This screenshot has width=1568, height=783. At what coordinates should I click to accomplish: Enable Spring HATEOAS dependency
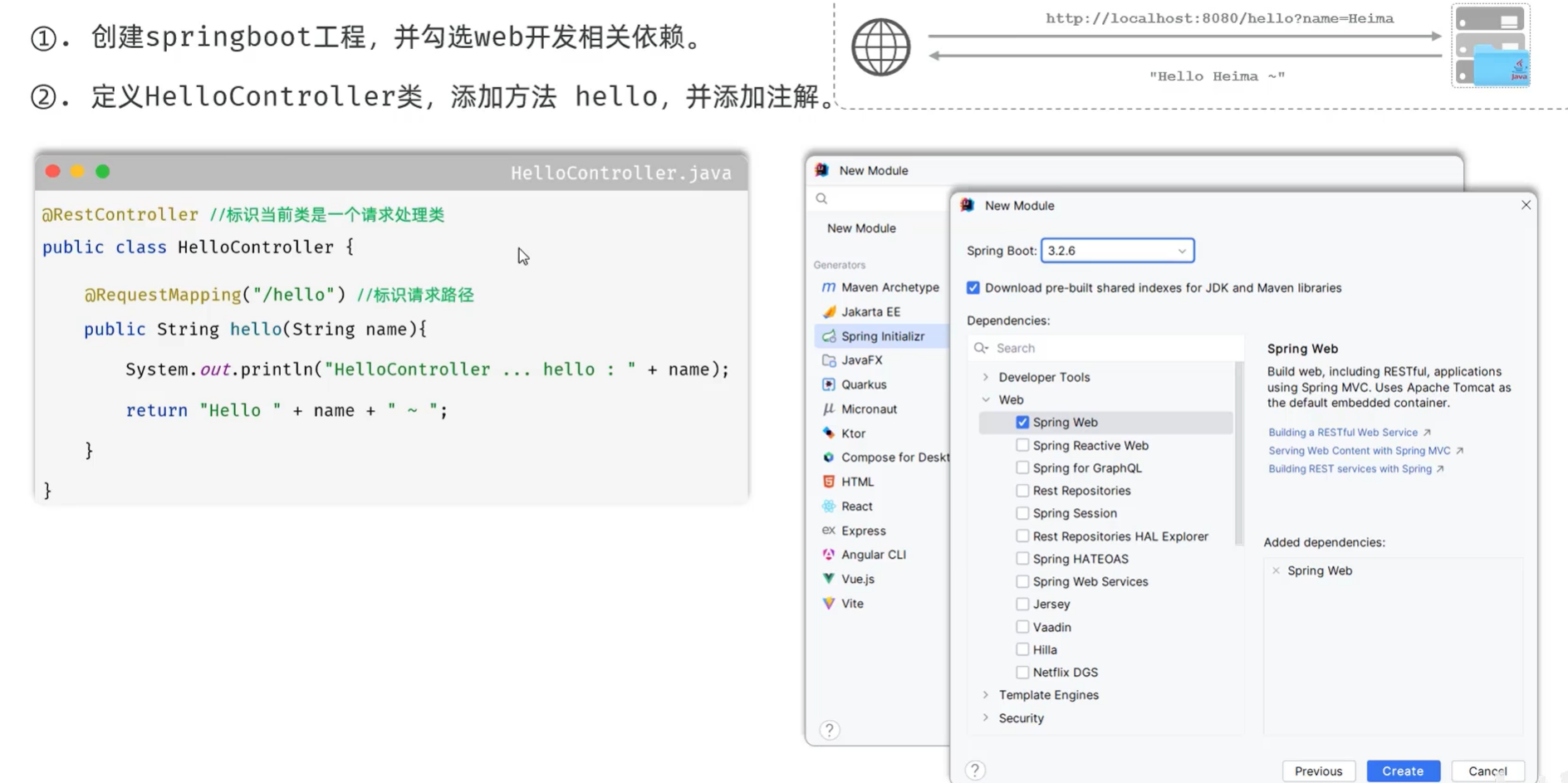click(x=1022, y=559)
